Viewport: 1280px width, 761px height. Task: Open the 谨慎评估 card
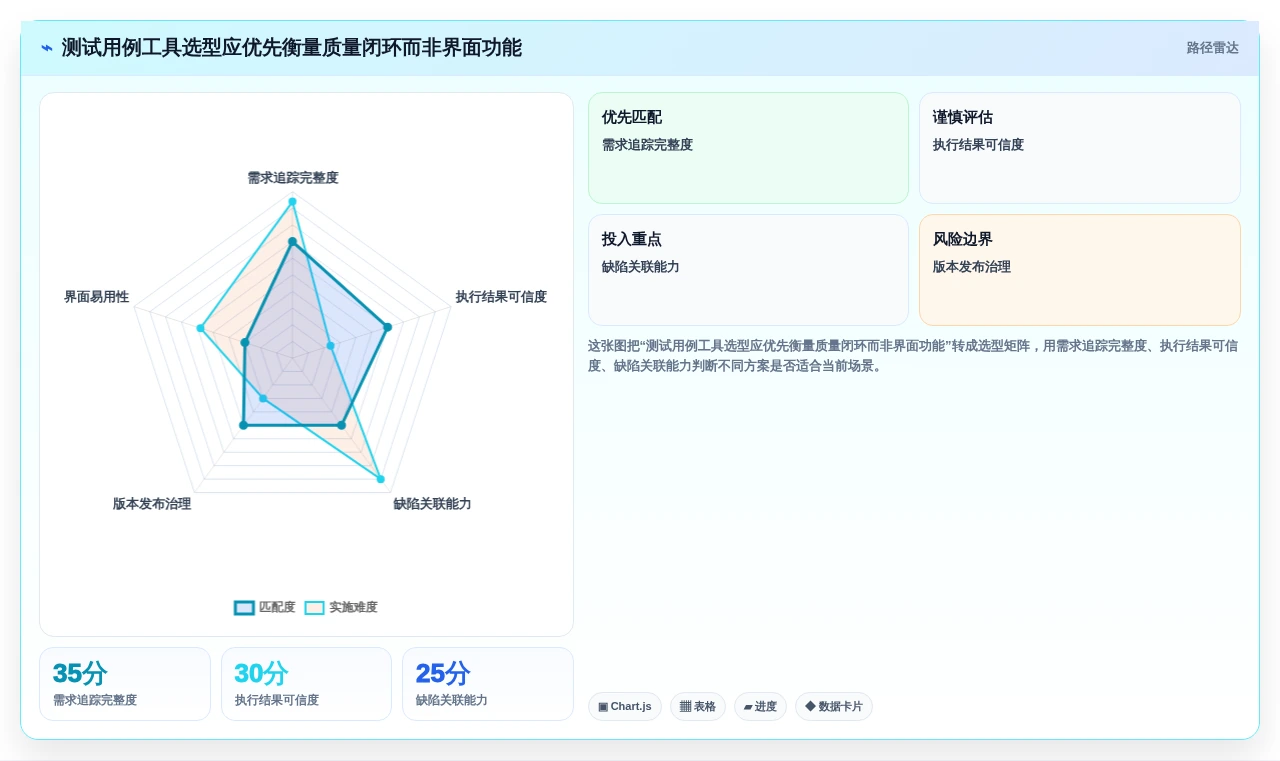point(1080,148)
